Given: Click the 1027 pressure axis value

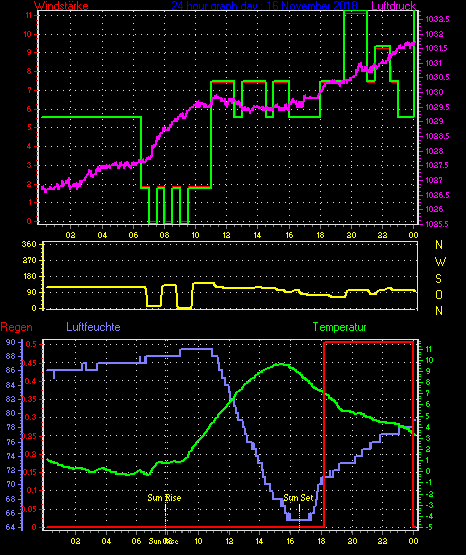Looking at the screenshot, I should tap(434, 180).
